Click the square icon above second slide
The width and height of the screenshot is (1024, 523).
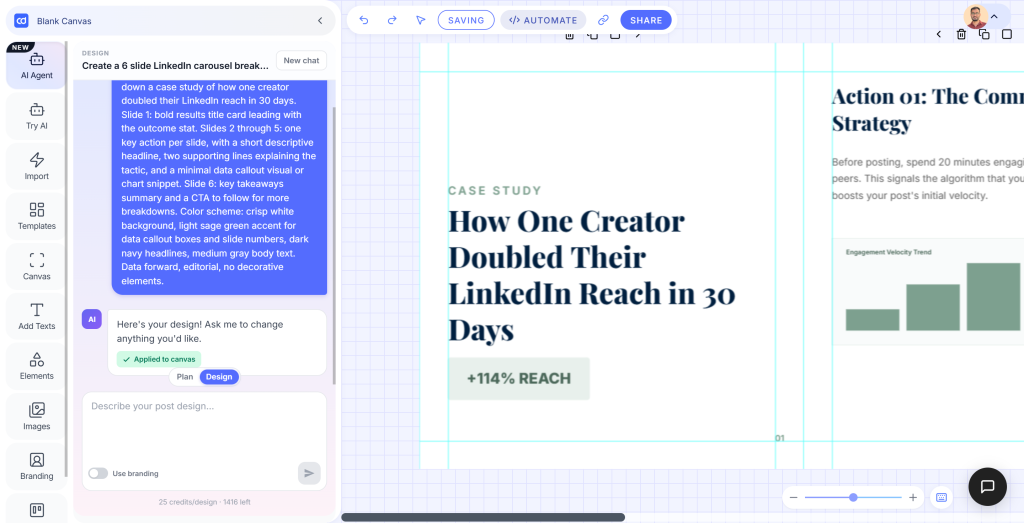tap(1006, 34)
